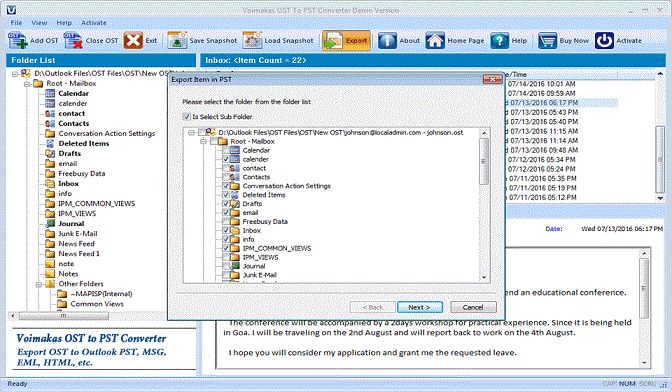672x392 pixels.
Task: Click the Buy Now cart icon
Action: point(547,41)
